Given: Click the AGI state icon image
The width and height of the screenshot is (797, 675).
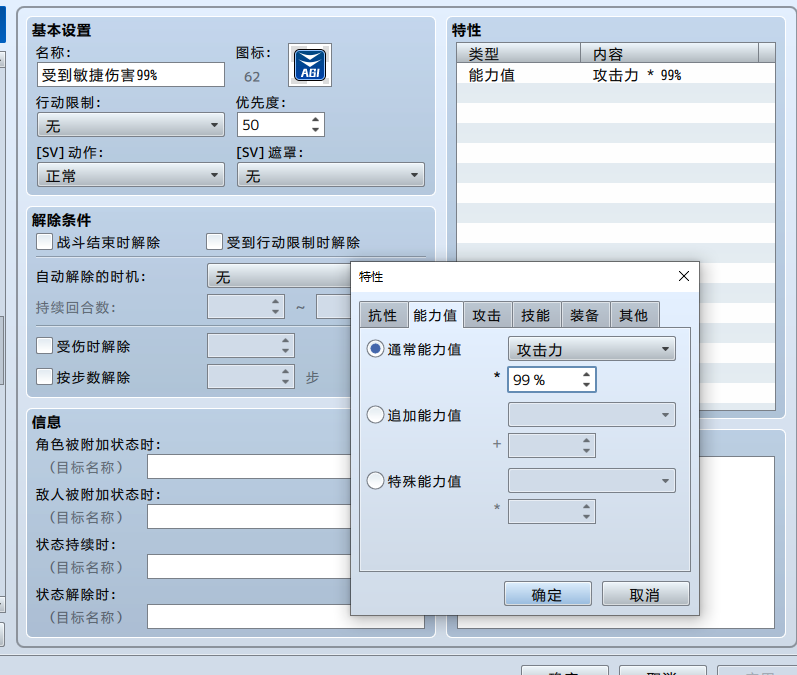Looking at the screenshot, I should 310,65.
